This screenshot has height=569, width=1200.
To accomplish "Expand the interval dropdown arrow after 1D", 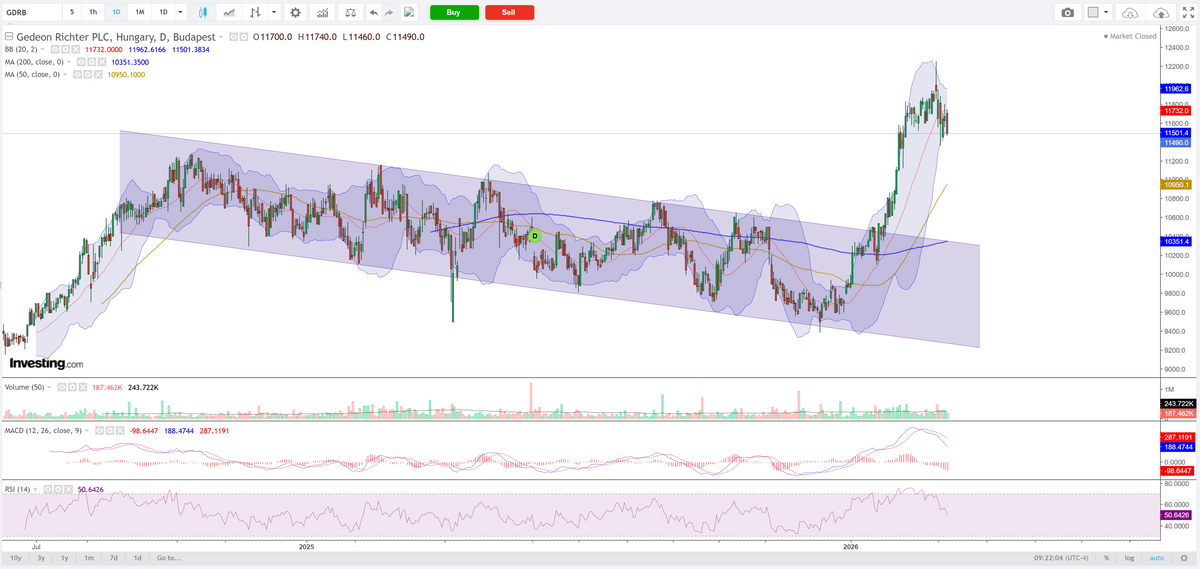I will [179, 12].
